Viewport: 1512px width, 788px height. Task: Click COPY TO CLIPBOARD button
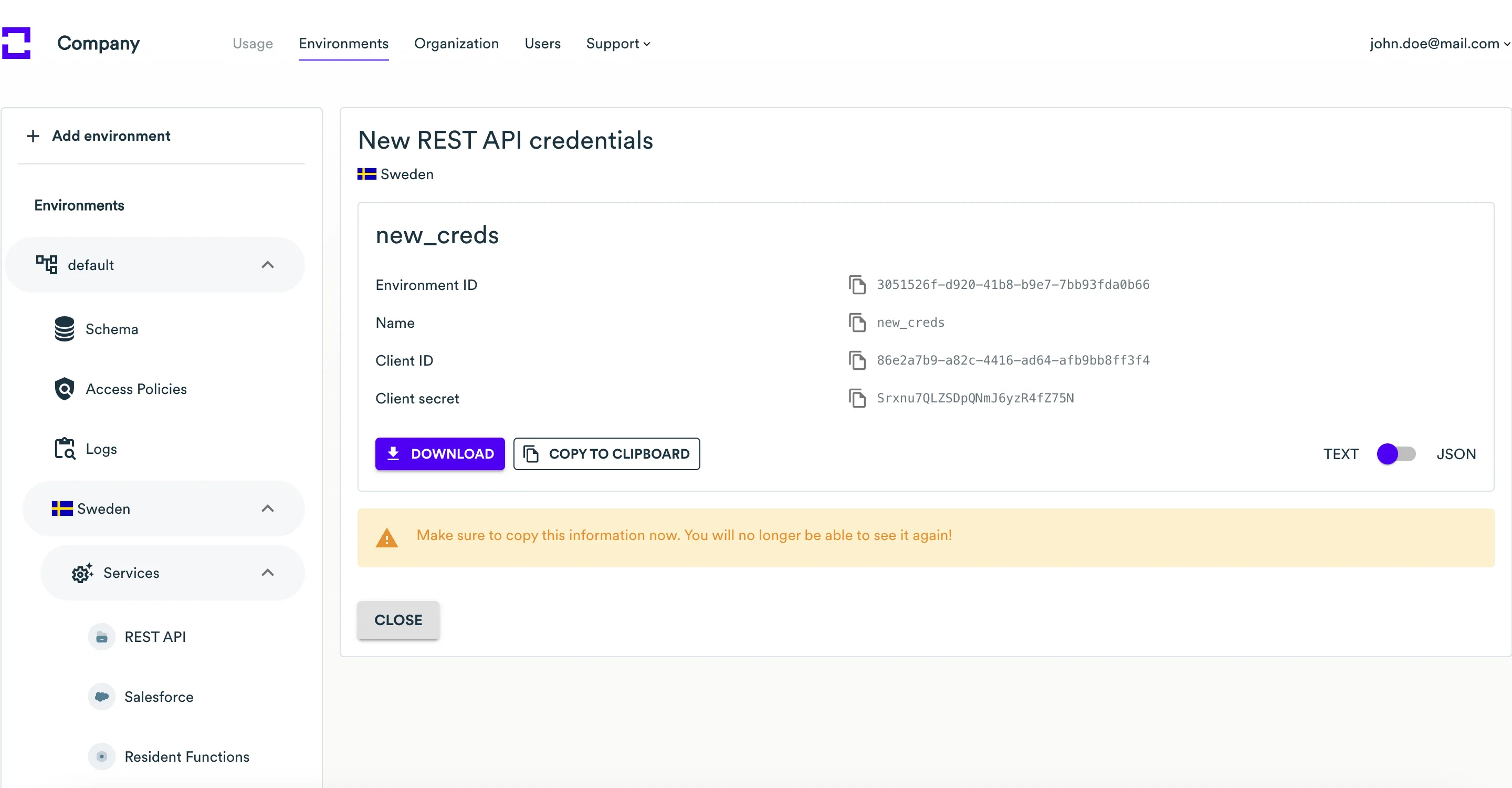coord(606,454)
